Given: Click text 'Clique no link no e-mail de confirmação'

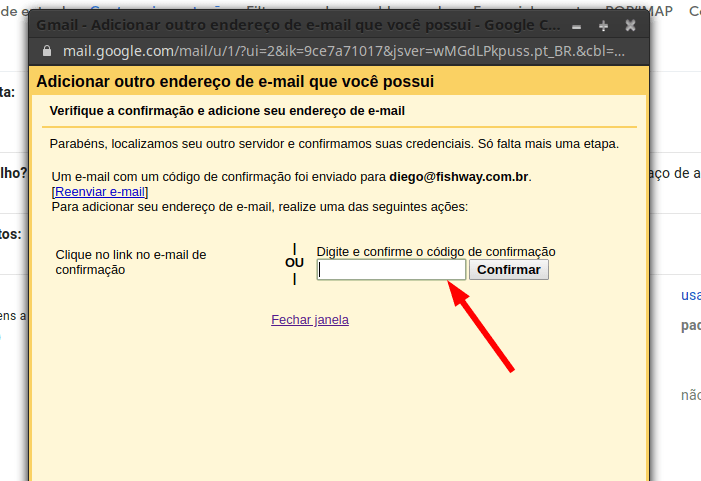Looking at the screenshot, I should coord(131,262).
